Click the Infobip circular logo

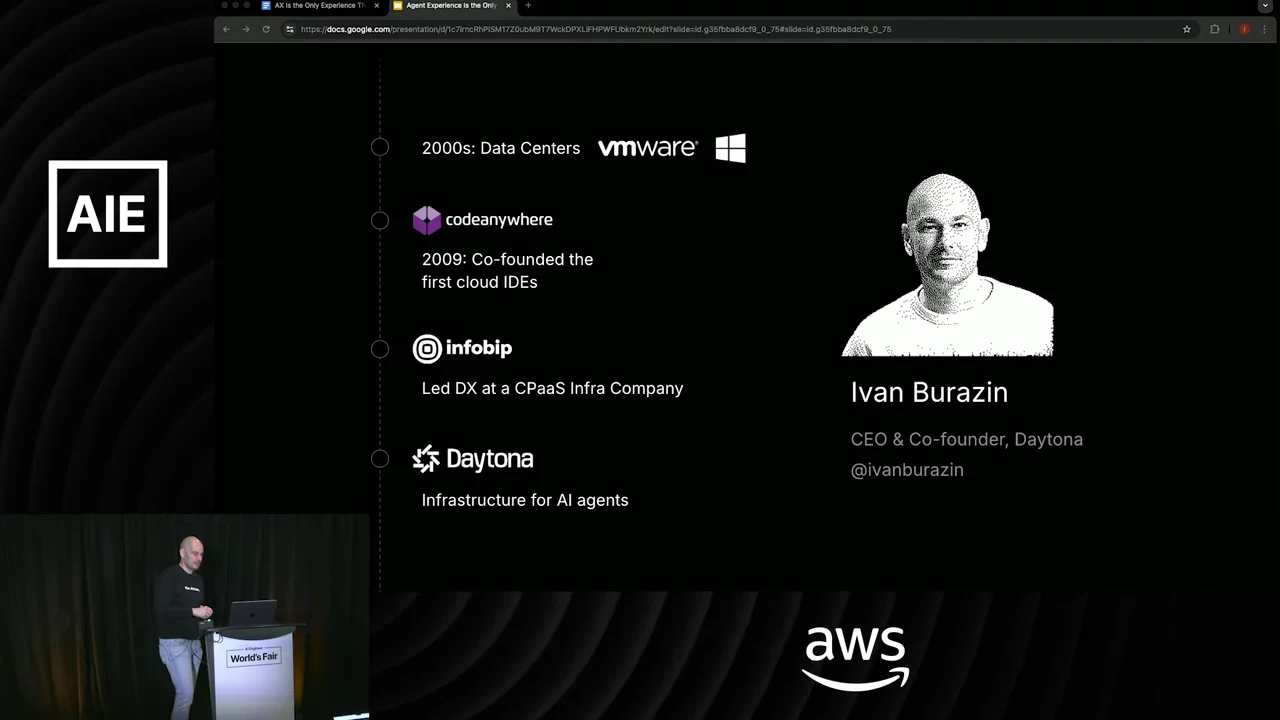(427, 348)
